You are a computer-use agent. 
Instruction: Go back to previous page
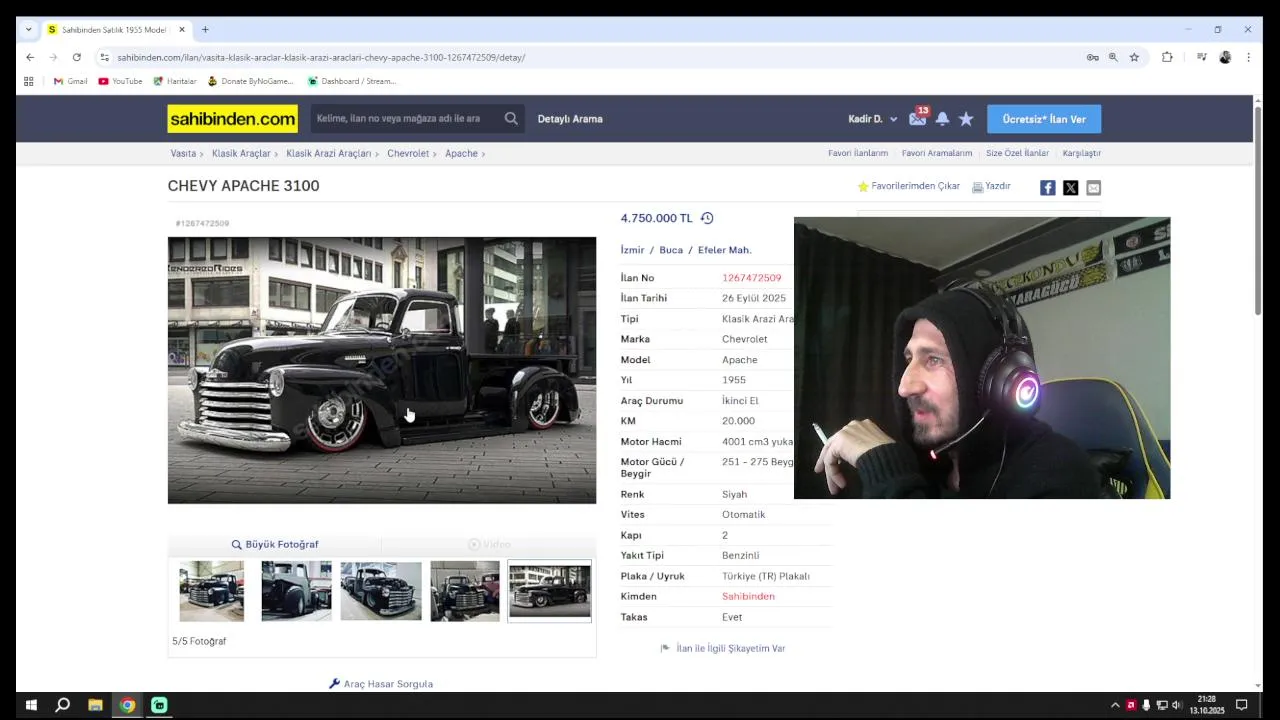pyautogui.click(x=30, y=57)
